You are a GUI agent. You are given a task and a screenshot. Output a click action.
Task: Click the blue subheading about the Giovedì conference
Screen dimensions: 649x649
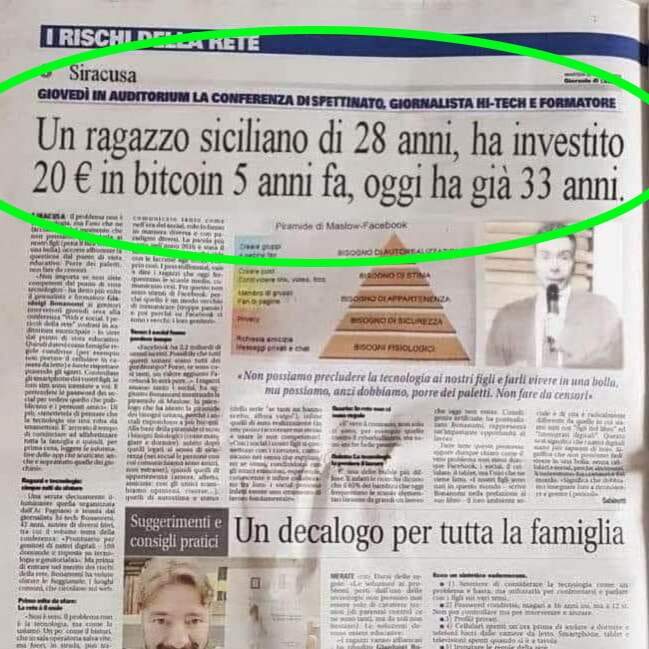point(327,99)
